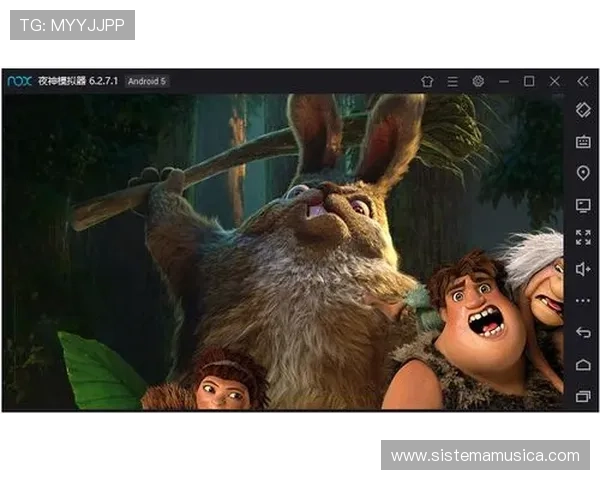Maximize the Nox emulator window
The height and width of the screenshot is (480, 600).
tap(529, 81)
